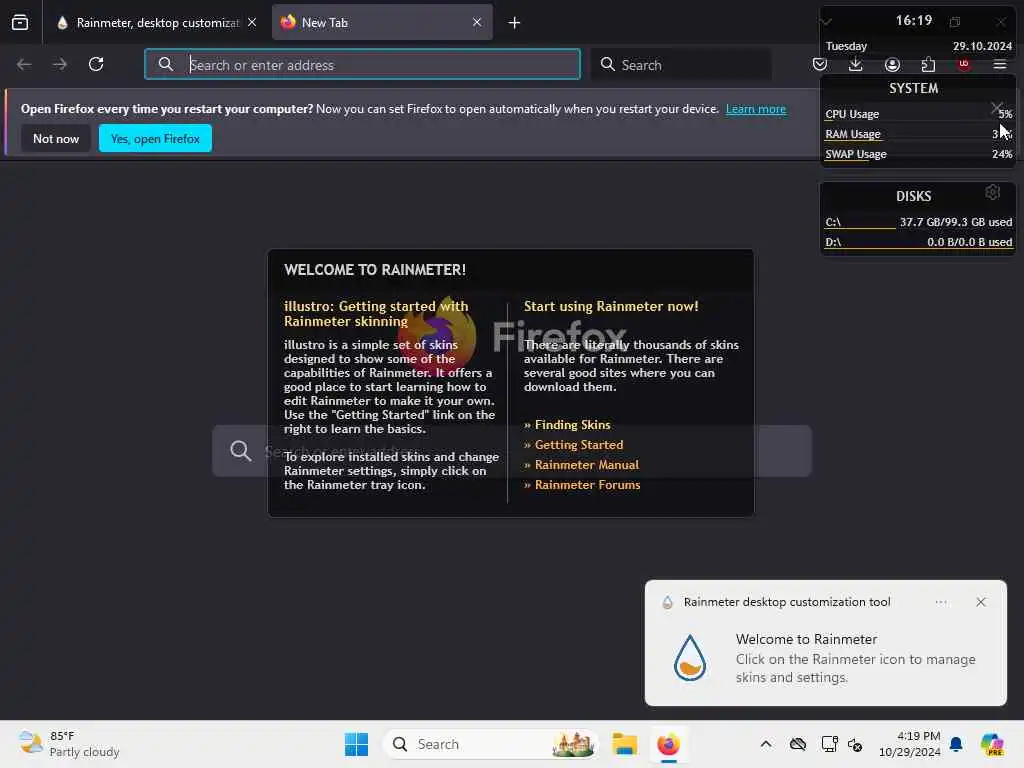Image resolution: width=1024 pixels, height=768 pixels.
Task: Go forward with the forward arrow
Action: click(60, 64)
